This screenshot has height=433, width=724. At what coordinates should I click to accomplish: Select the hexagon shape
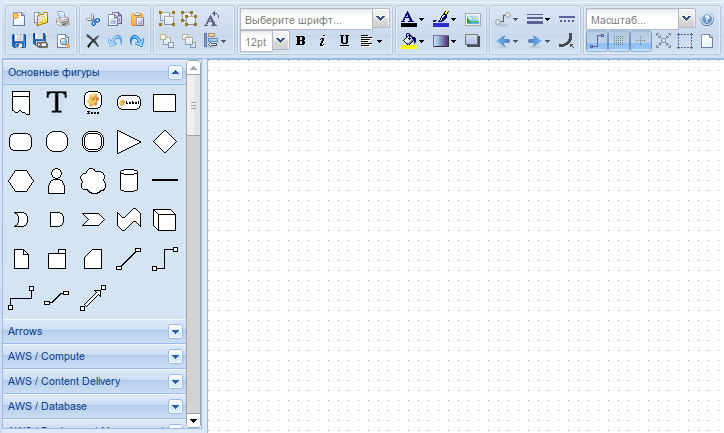[x=20, y=181]
